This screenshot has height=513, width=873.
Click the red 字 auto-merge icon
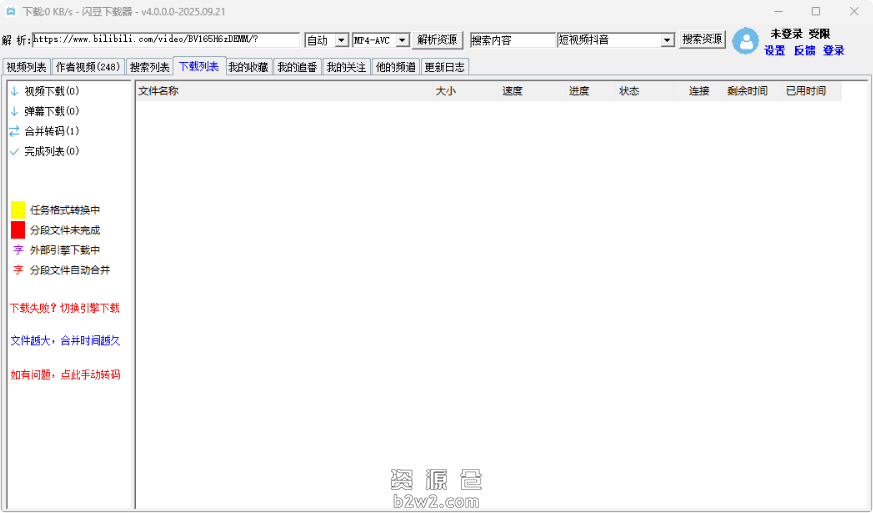(18, 270)
